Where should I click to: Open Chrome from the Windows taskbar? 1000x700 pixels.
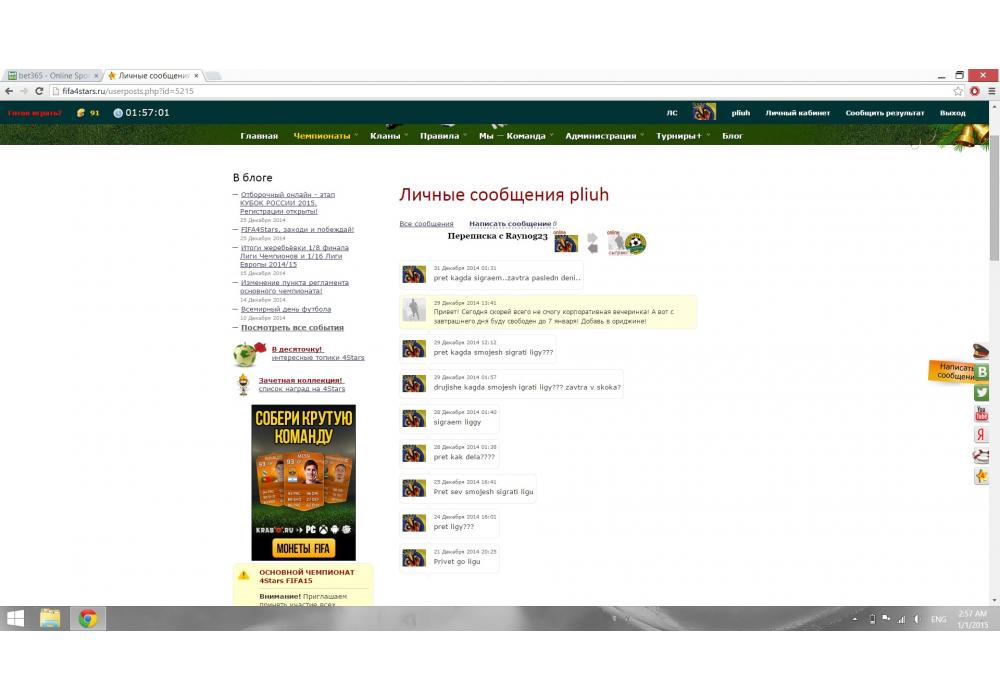(x=88, y=618)
